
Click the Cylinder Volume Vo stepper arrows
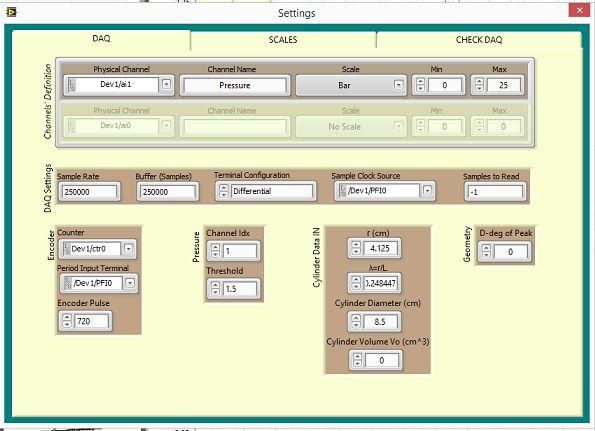(357, 360)
